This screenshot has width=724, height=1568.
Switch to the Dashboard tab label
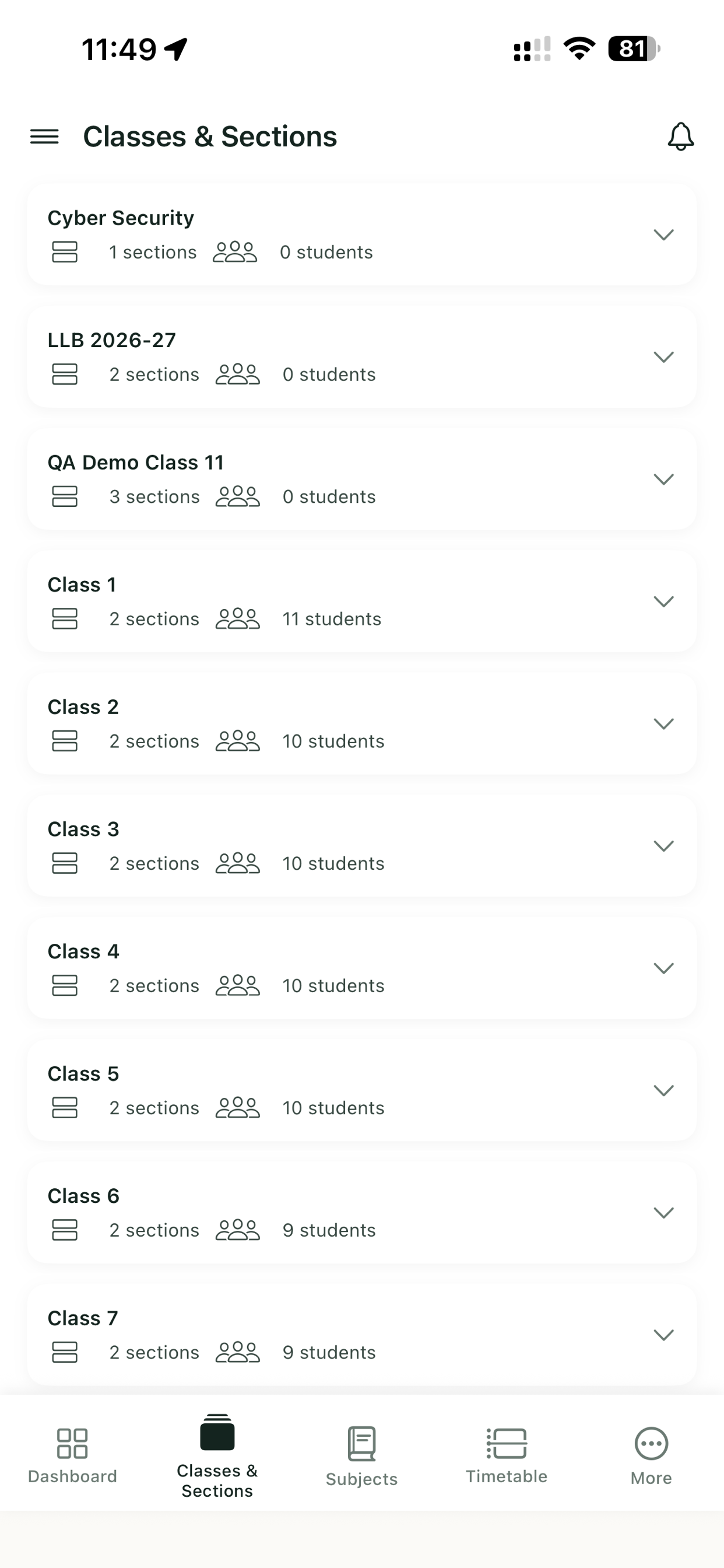(72, 1476)
